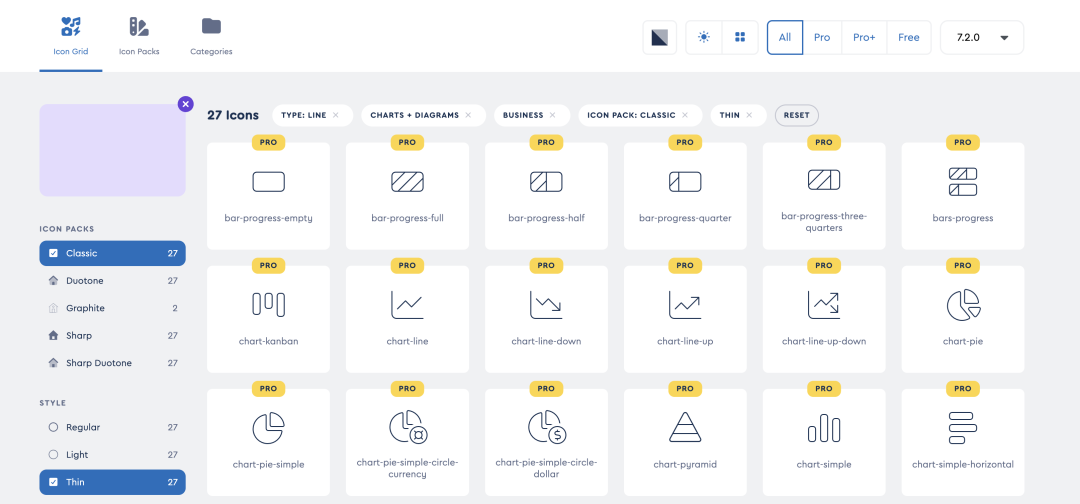This screenshot has width=1080, height=504.
Task: Click PRO badge on bars-progress card
Action: point(963,143)
